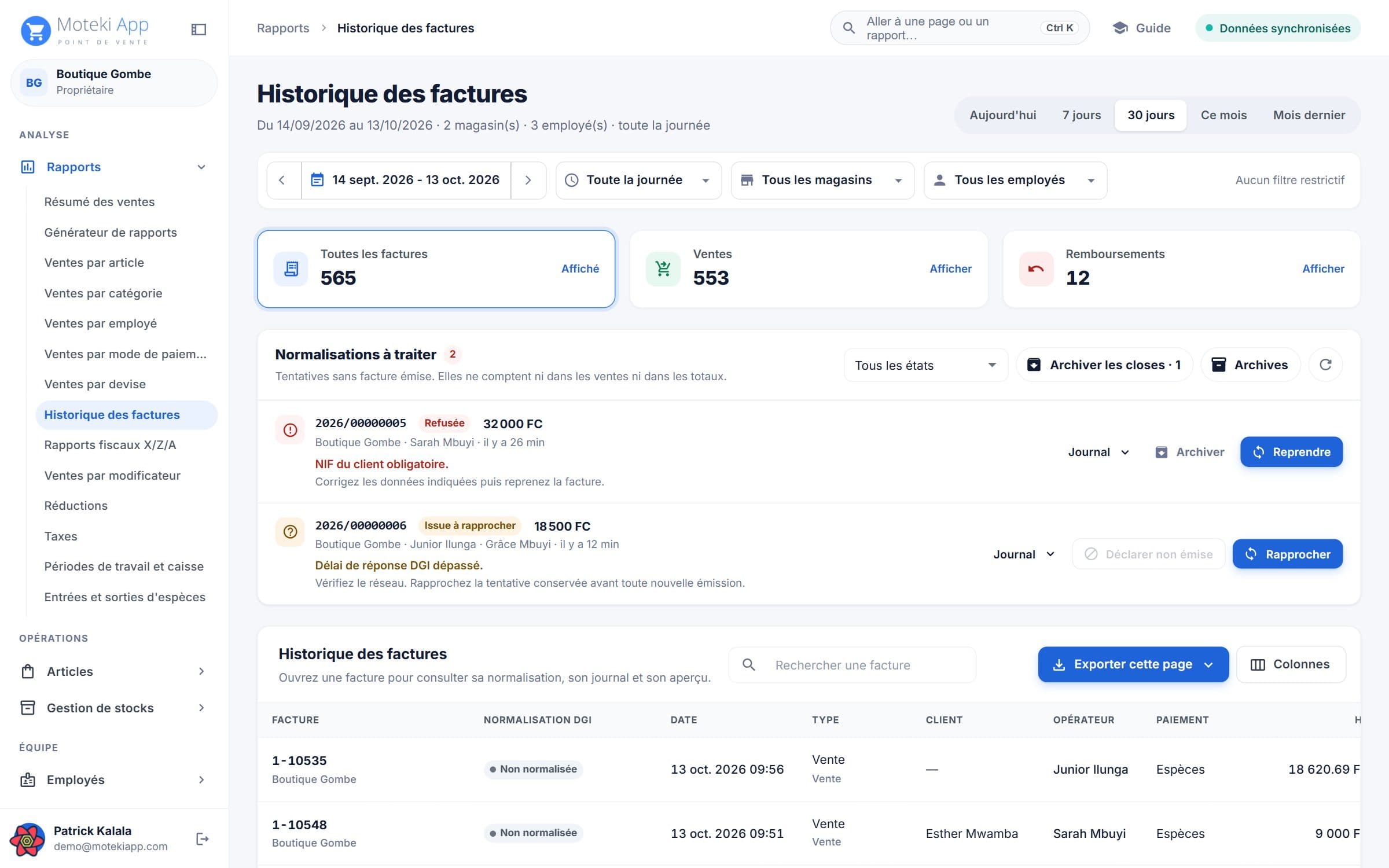Image resolution: width=1389 pixels, height=868 pixels.
Task: Focus the Rechercher une facture field
Action: (852, 665)
